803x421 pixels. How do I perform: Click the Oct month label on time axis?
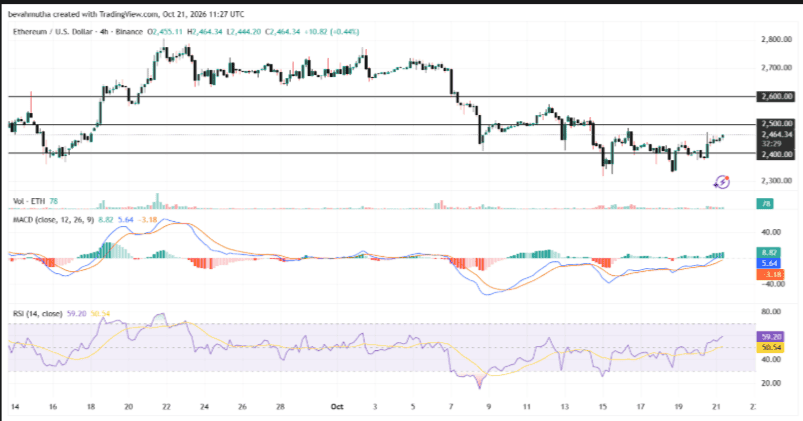point(337,407)
